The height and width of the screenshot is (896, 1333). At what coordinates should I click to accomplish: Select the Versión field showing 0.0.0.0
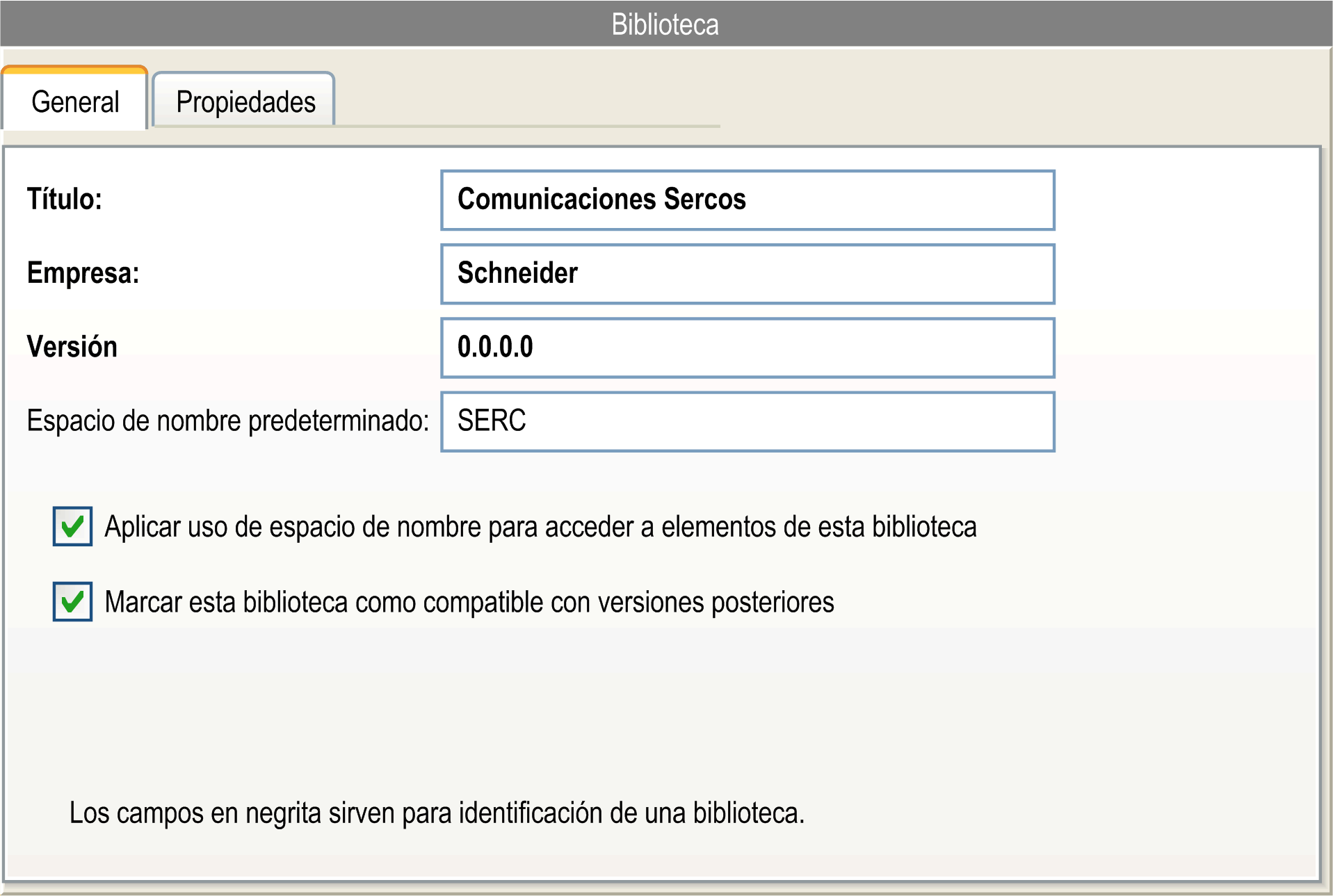748,348
